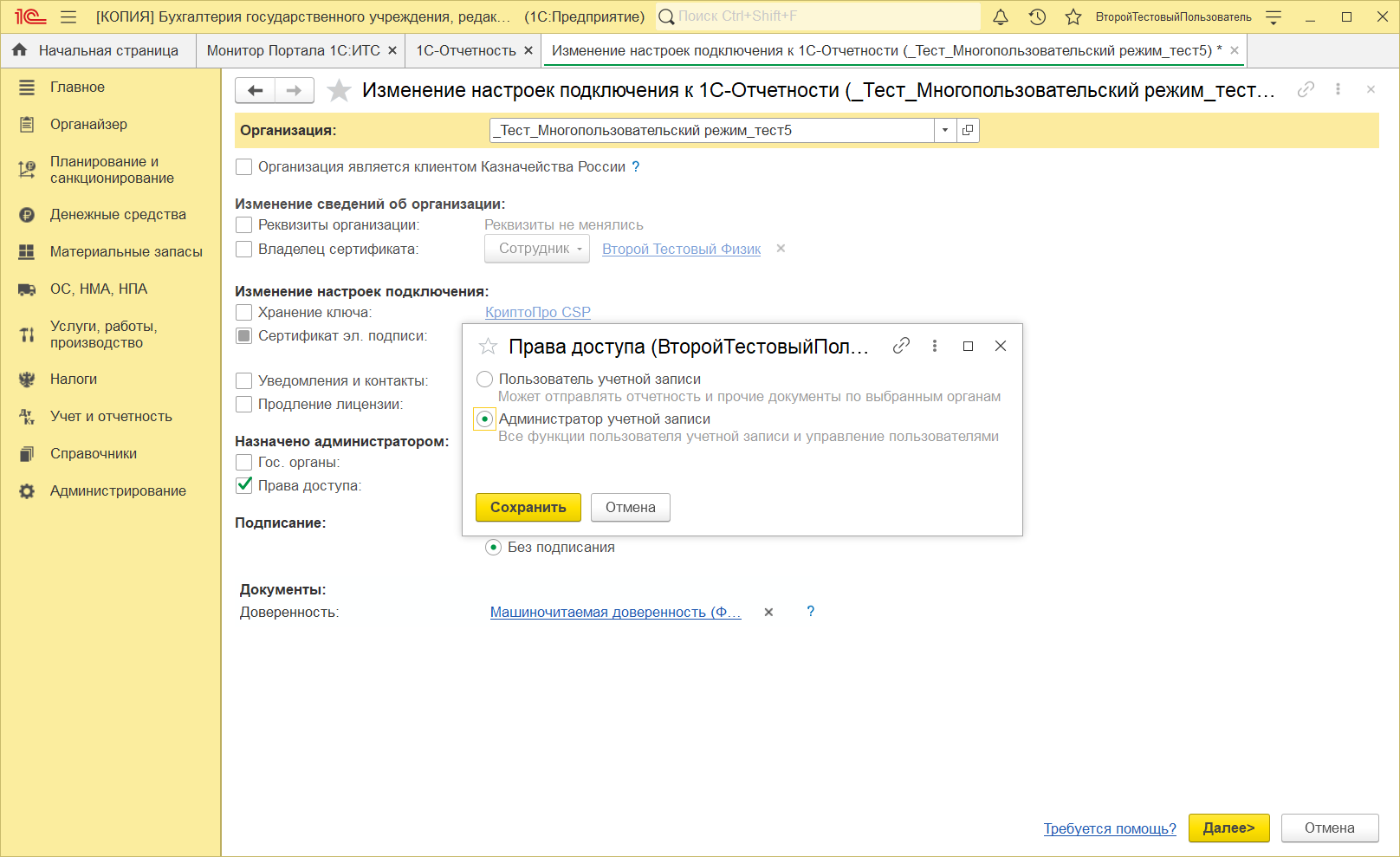This screenshot has width=1400, height=857.
Task: Enable Хранение ключа checkbox
Action: [244, 312]
